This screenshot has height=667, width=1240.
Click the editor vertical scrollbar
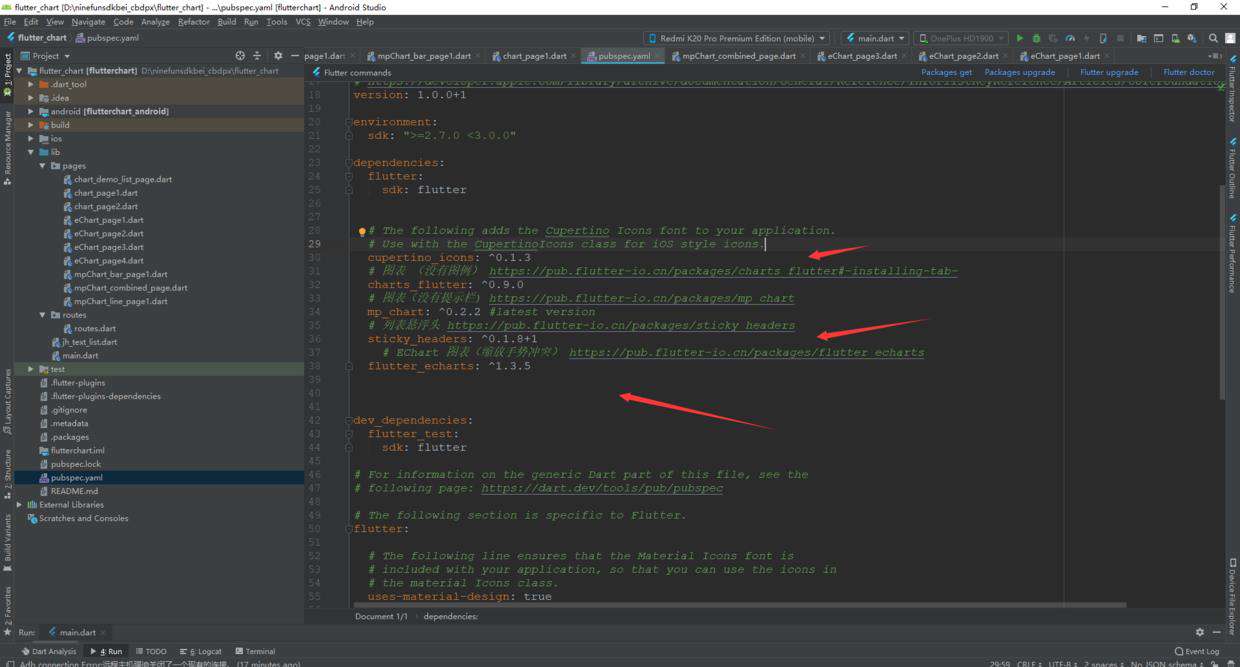click(x=1222, y=290)
